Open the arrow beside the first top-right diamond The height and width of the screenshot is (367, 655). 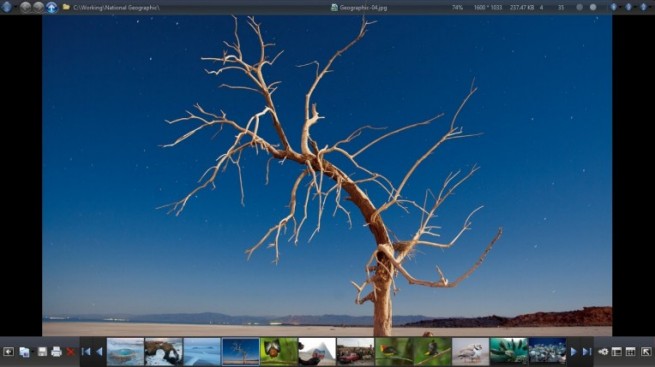pyautogui.click(x=620, y=8)
